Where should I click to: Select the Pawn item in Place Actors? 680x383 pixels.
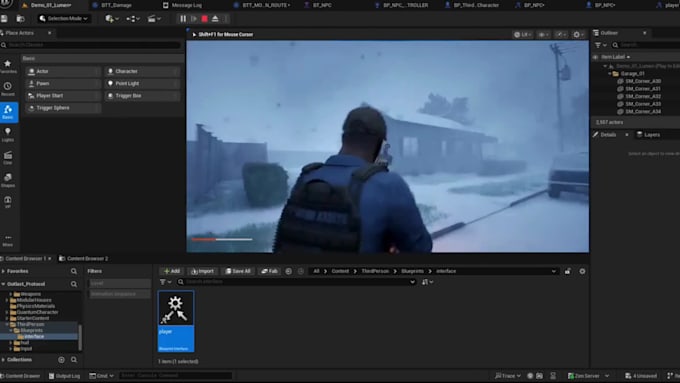tap(63, 83)
